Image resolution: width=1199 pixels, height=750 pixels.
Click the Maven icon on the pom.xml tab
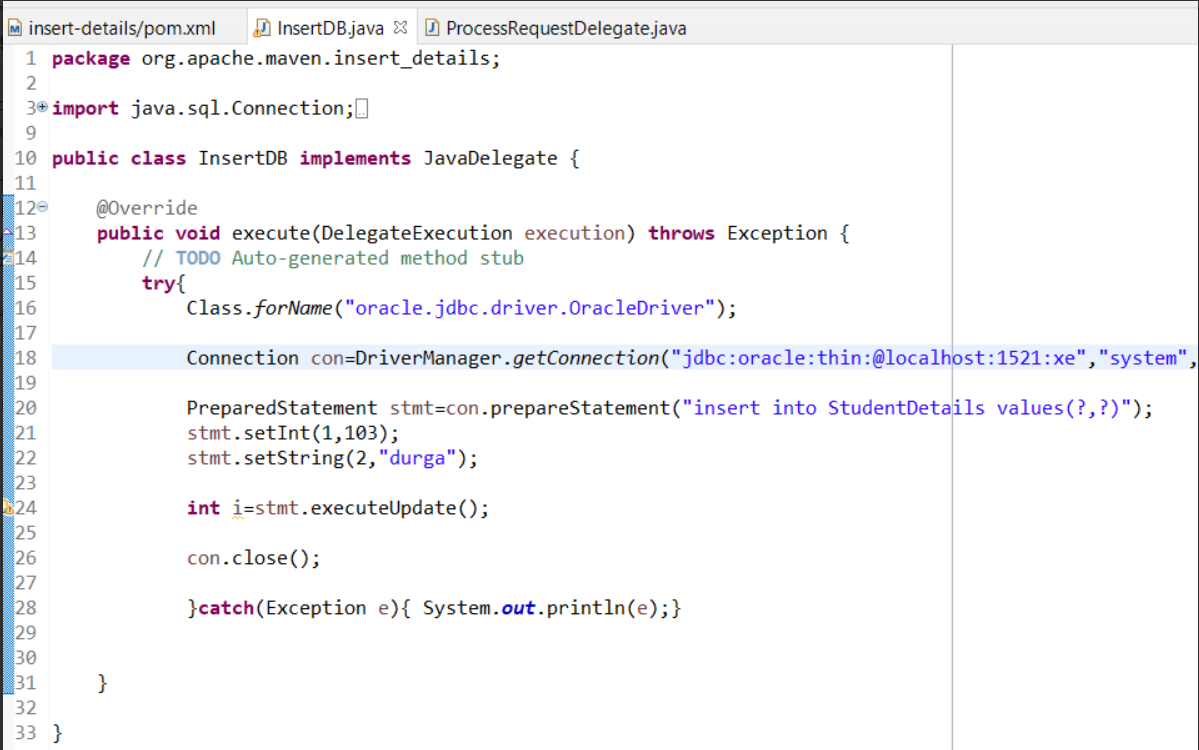pyautogui.click(x=16, y=28)
